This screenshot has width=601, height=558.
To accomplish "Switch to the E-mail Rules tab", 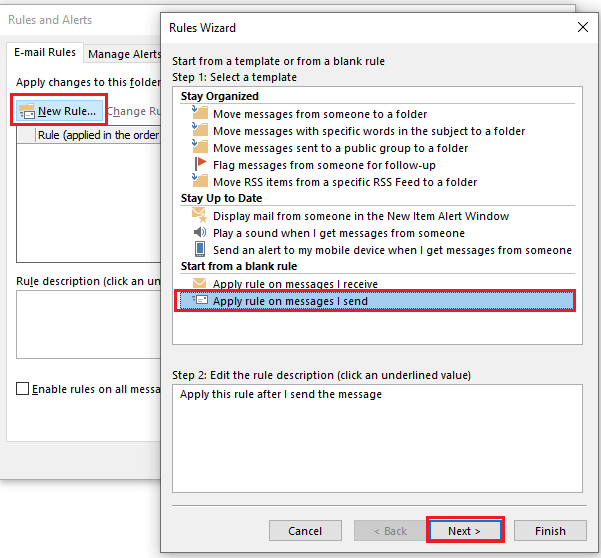I will coord(43,53).
